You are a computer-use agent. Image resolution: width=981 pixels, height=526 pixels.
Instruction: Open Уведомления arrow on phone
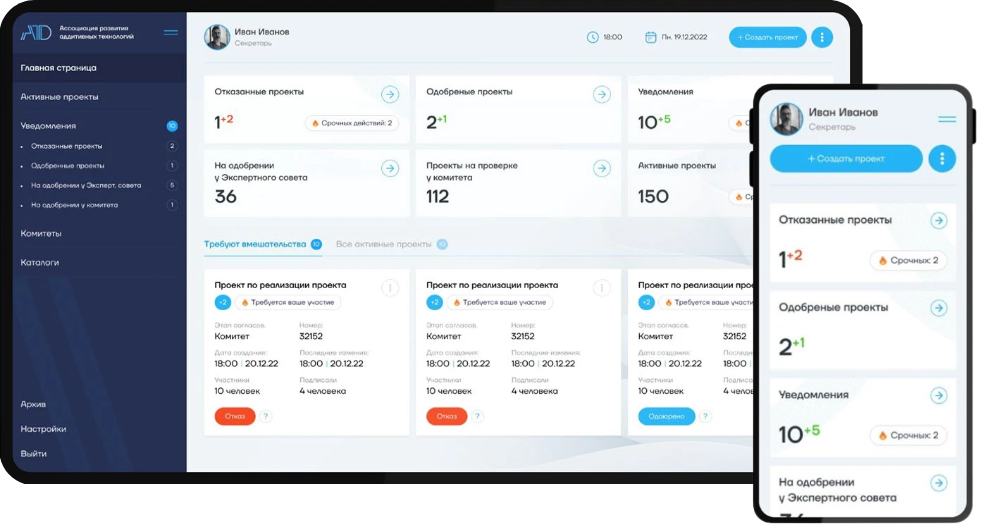[938, 396]
